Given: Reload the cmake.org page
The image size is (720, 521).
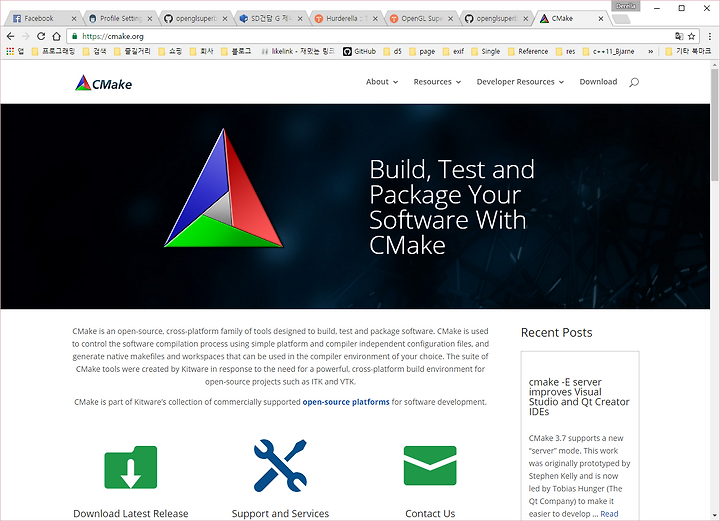Looking at the screenshot, I should click(41, 36).
